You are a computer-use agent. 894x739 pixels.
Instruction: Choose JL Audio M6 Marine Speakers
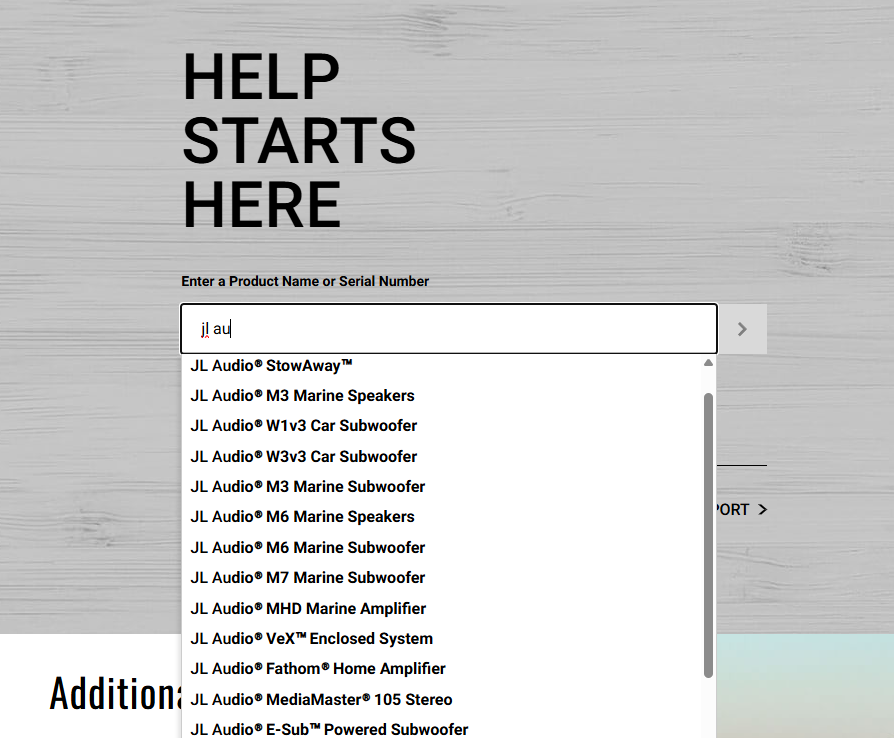302,517
